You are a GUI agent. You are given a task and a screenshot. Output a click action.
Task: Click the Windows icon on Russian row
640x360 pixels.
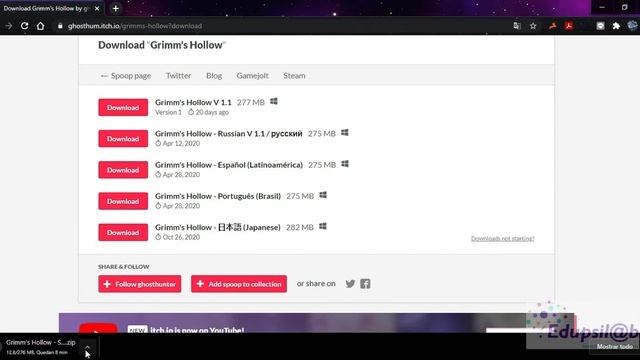tap(345, 133)
